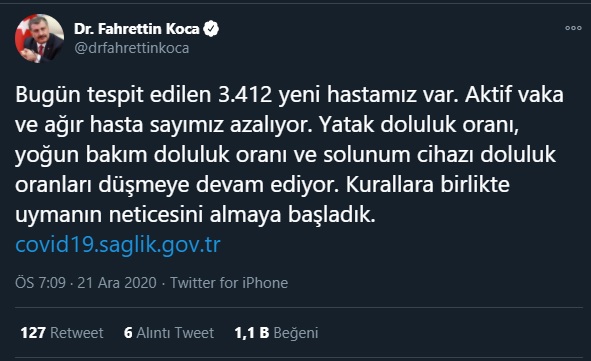Image resolution: width=591 pixels, height=361 pixels.
Task: Click the blue verified badge icon
Action: (211, 29)
